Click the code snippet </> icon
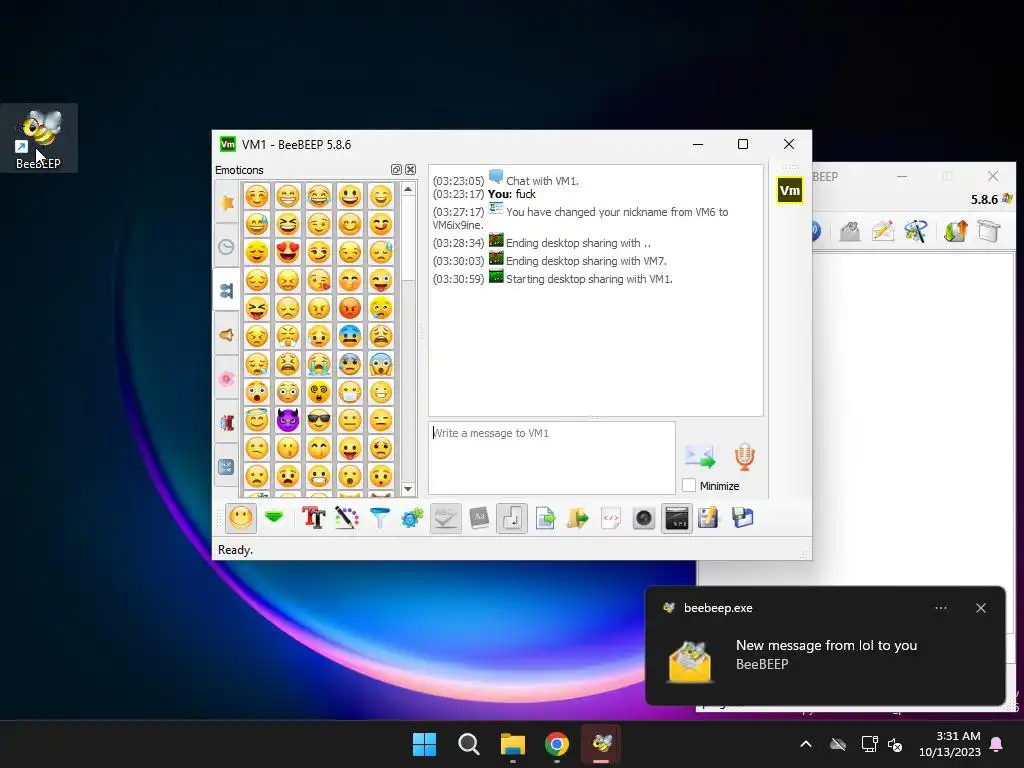Image resolution: width=1024 pixels, height=768 pixels. pos(611,519)
